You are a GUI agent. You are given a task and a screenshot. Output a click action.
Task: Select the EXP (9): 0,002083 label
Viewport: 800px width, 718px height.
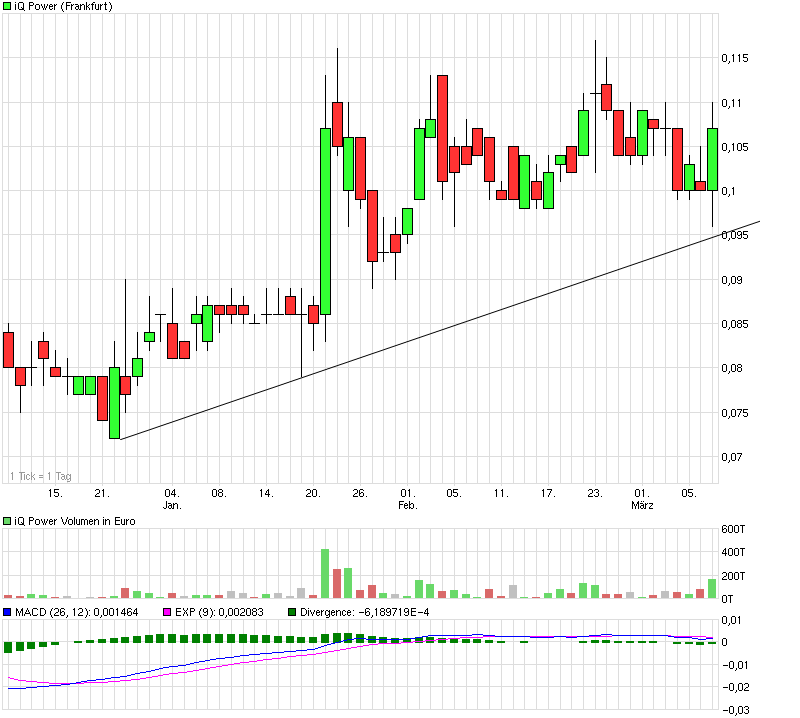[219, 612]
